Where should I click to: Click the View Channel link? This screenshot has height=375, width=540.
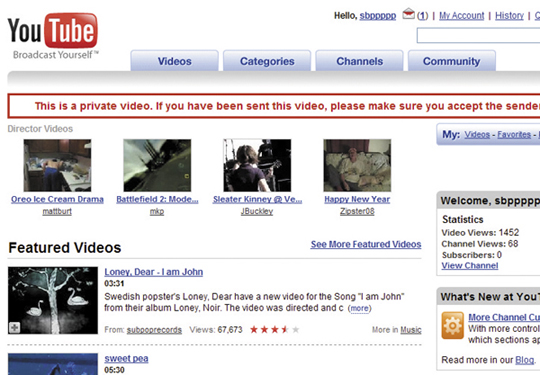pyautogui.click(x=470, y=265)
